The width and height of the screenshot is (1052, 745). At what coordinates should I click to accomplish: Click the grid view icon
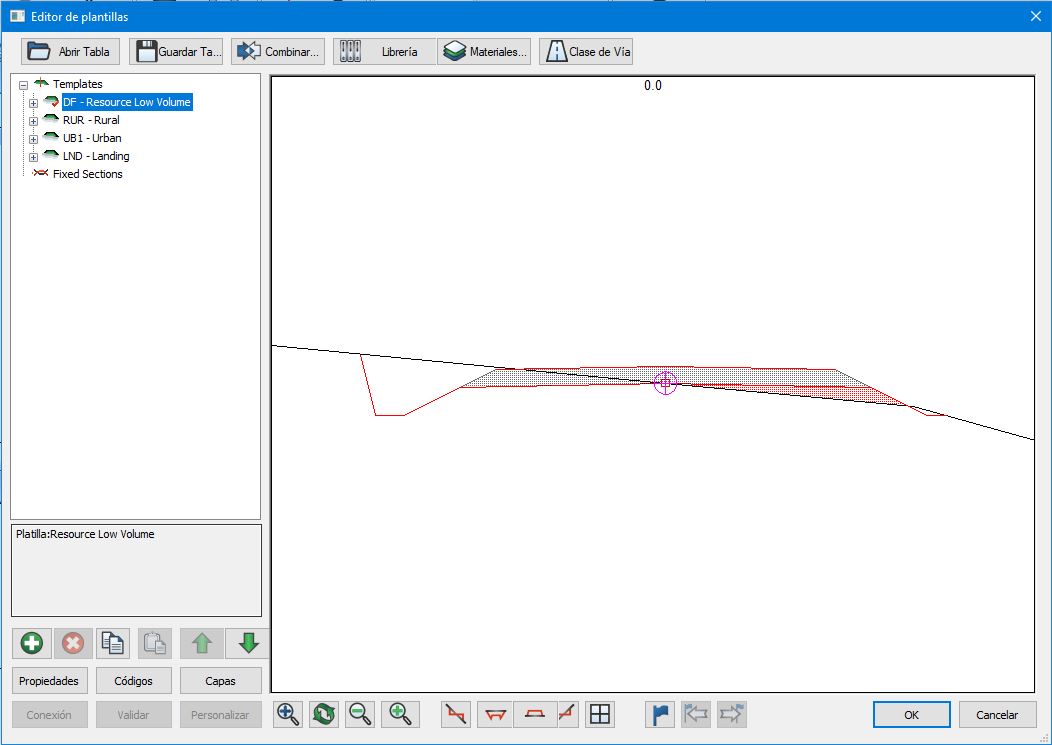[x=600, y=714]
